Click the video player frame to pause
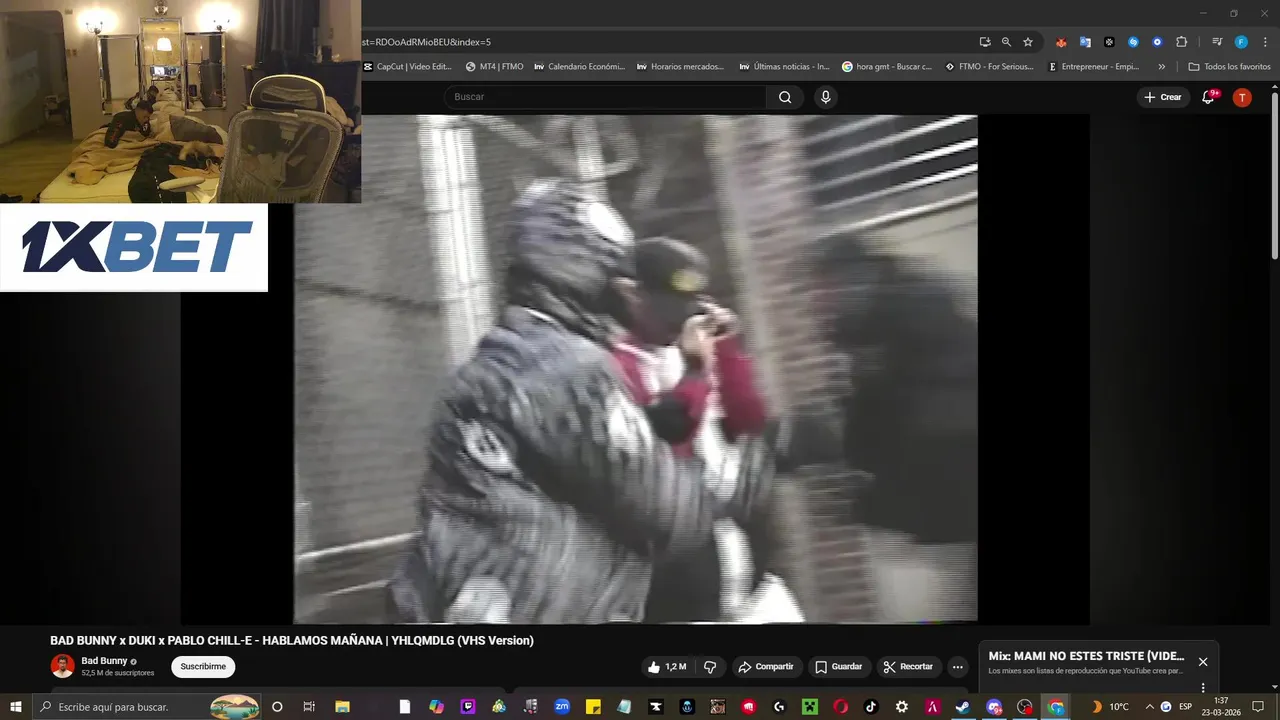 [x=635, y=369]
